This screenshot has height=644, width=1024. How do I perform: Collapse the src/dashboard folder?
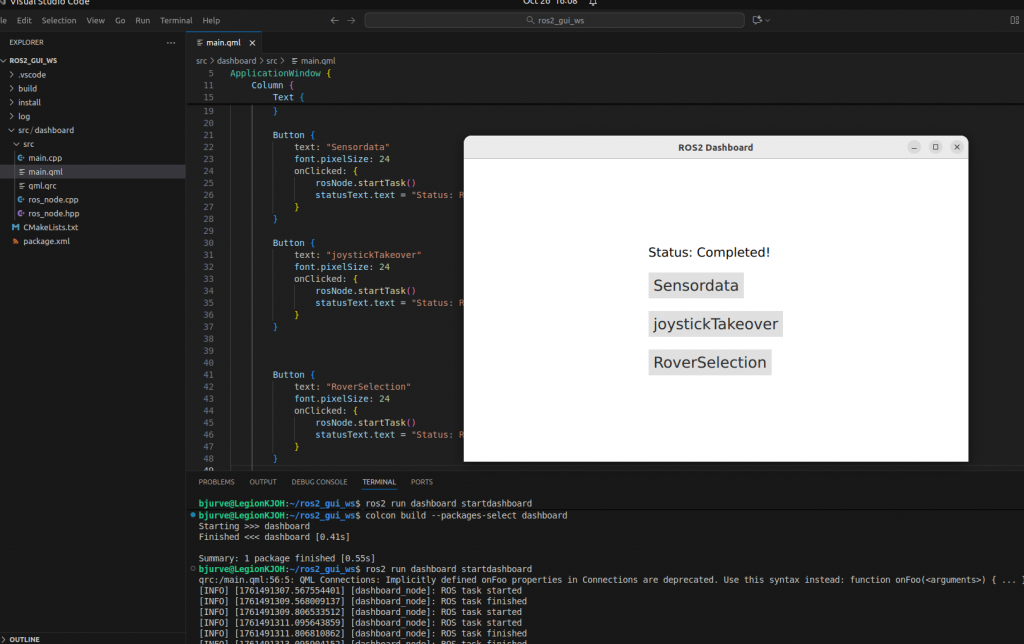pos(44,130)
